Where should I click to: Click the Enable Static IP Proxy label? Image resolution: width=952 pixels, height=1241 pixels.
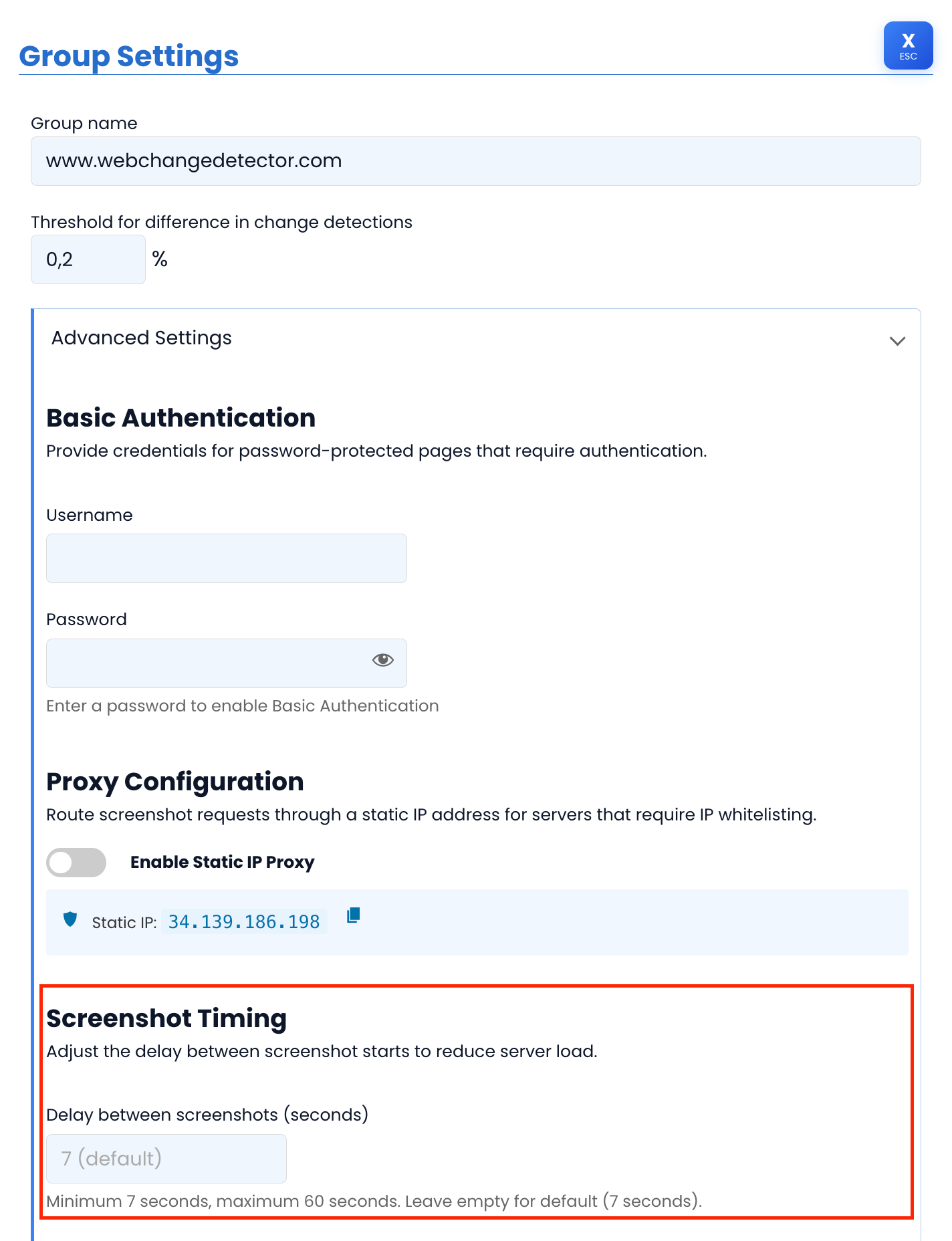(x=222, y=863)
